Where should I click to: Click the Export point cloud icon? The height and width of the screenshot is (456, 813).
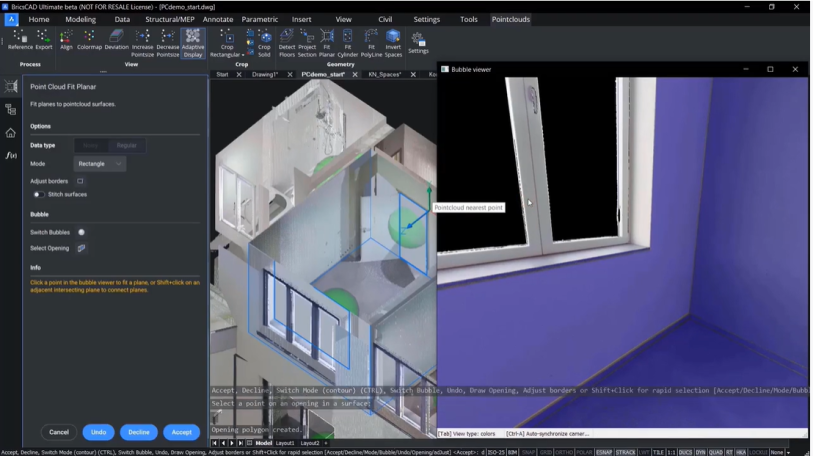[x=44, y=40]
